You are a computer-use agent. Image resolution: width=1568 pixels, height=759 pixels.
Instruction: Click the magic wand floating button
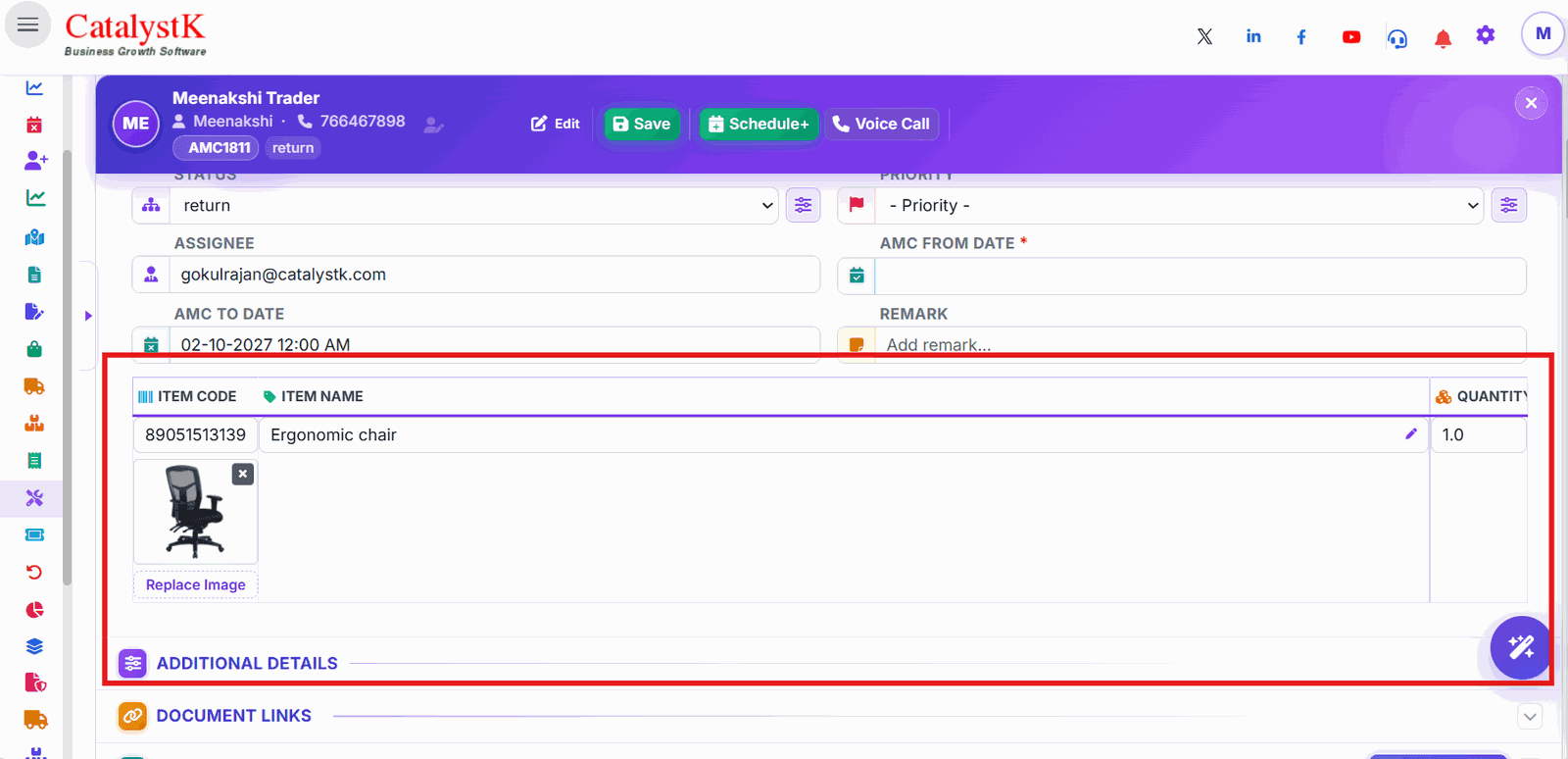[x=1521, y=647]
